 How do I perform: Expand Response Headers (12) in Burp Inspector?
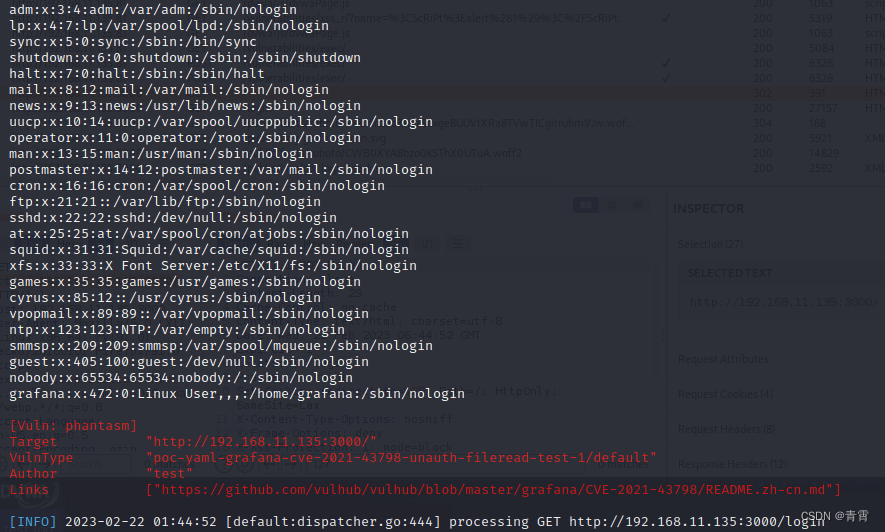pyautogui.click(x=732, y=464)
